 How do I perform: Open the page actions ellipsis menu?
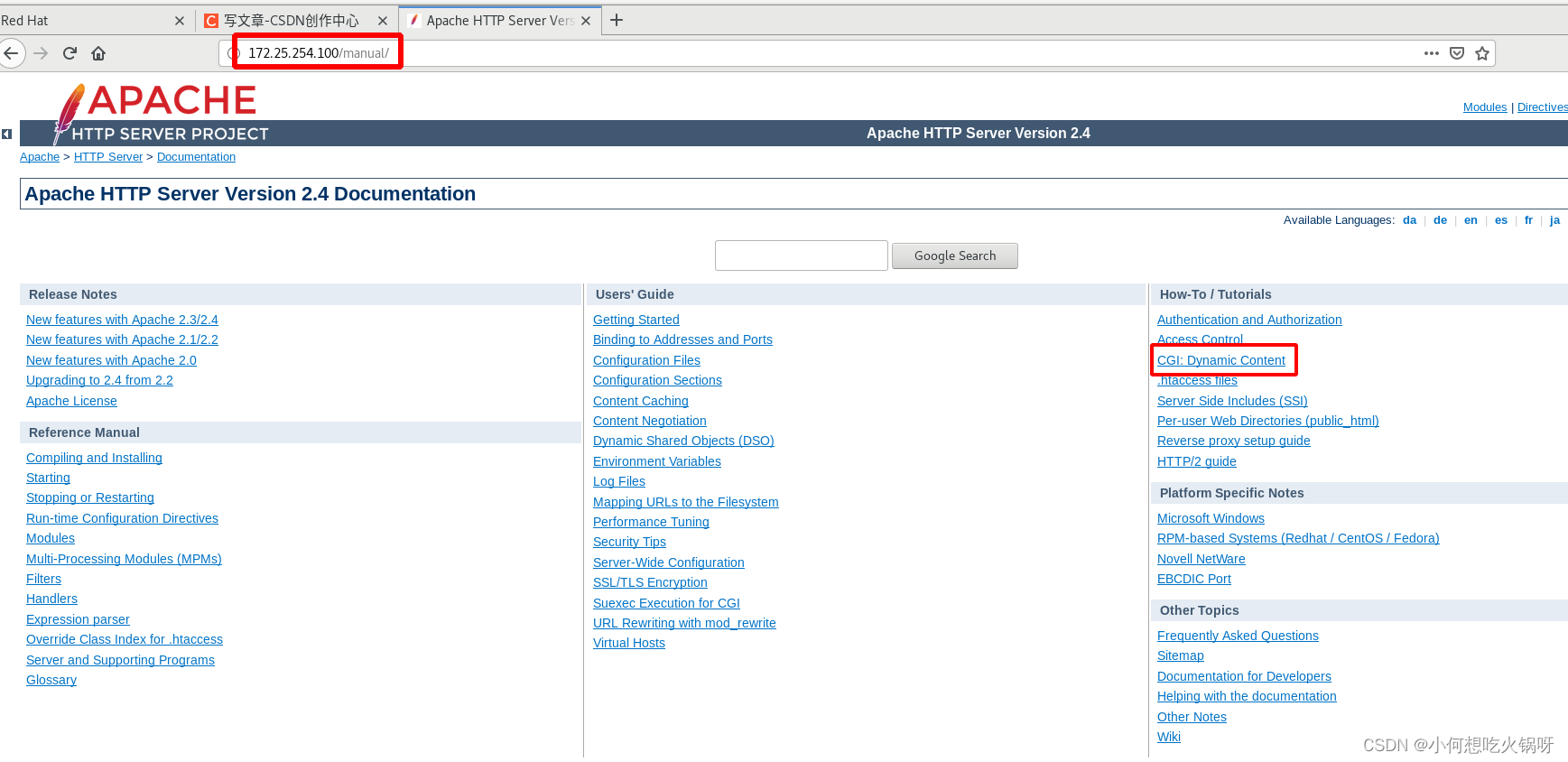pos(1432,53)
